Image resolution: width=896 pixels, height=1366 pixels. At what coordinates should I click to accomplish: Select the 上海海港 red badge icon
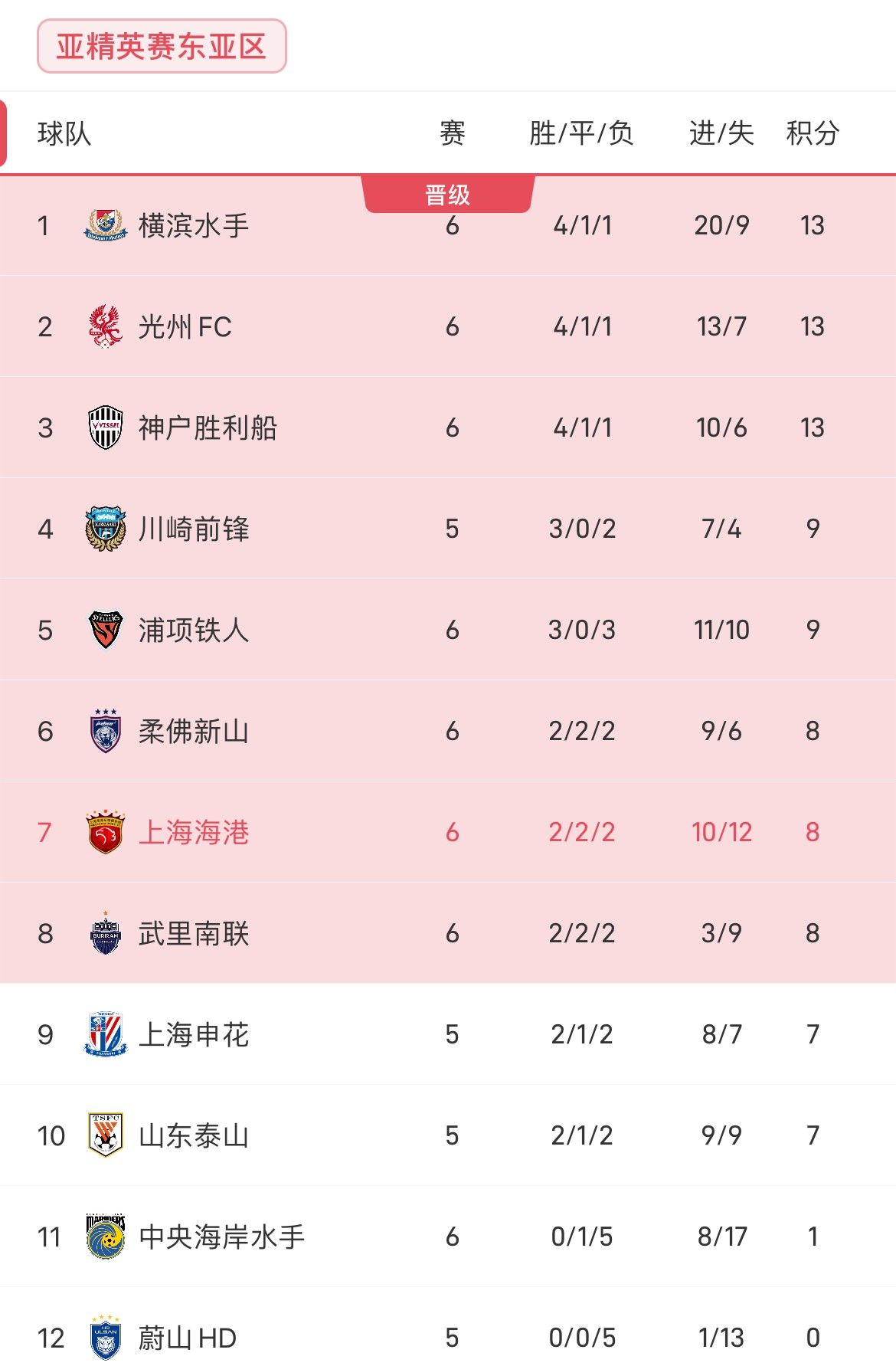(106, 832)
